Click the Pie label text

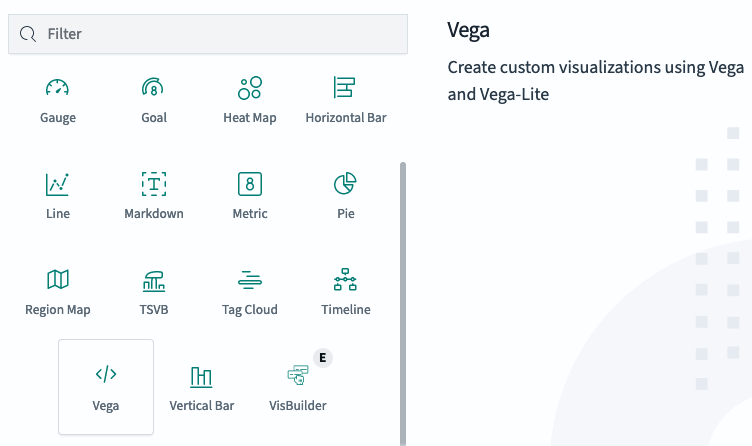(346, 214)
